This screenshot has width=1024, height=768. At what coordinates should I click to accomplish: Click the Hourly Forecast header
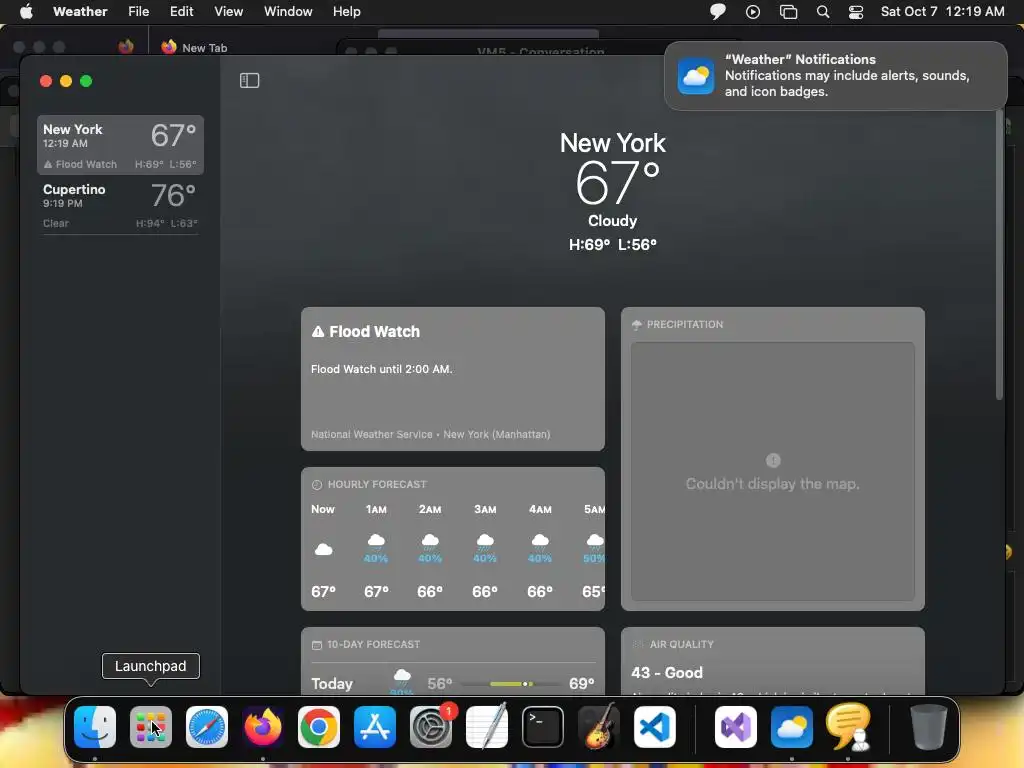click(x=370, y=485)
